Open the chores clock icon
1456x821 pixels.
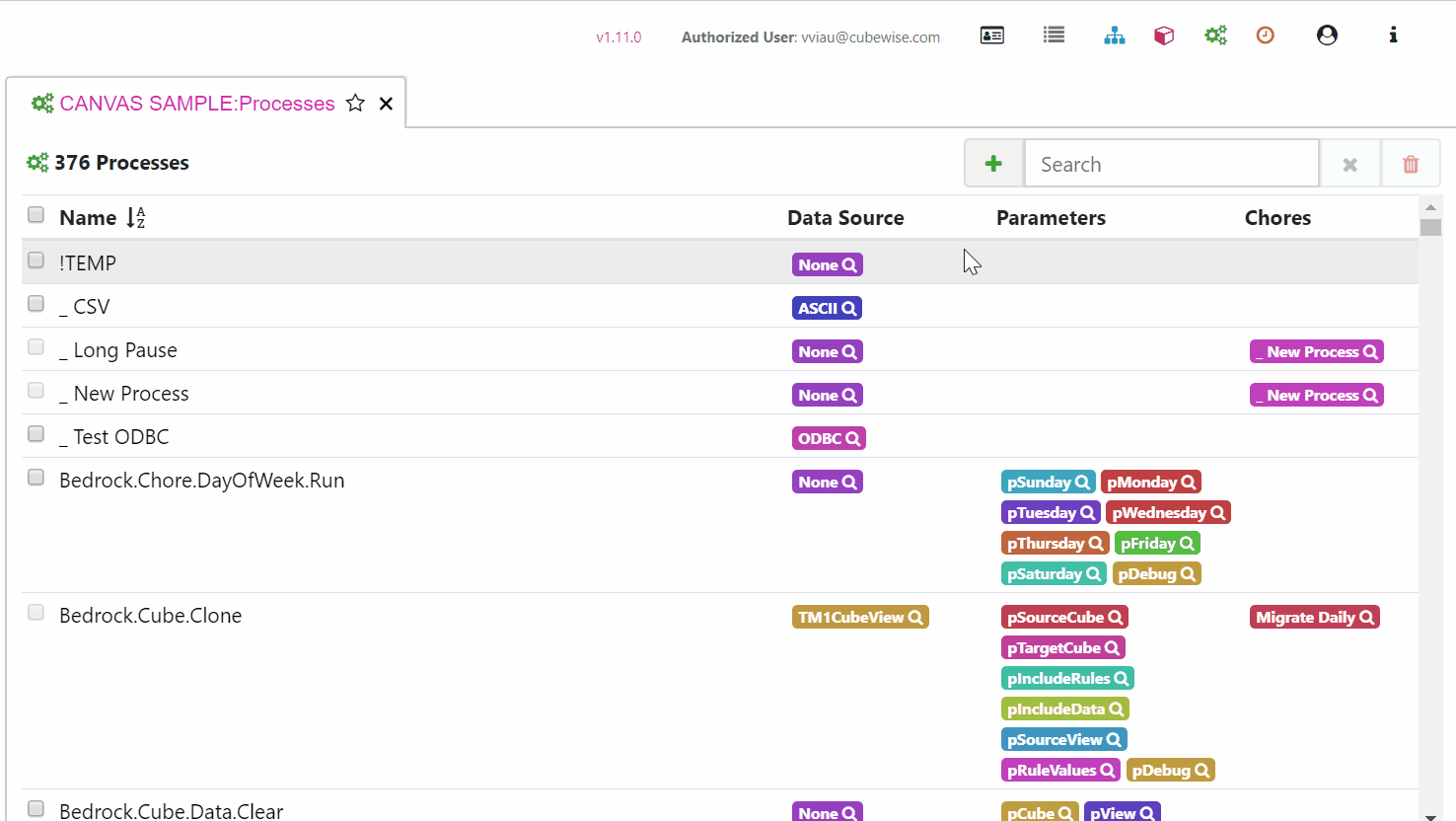(x=1266, y=36)
